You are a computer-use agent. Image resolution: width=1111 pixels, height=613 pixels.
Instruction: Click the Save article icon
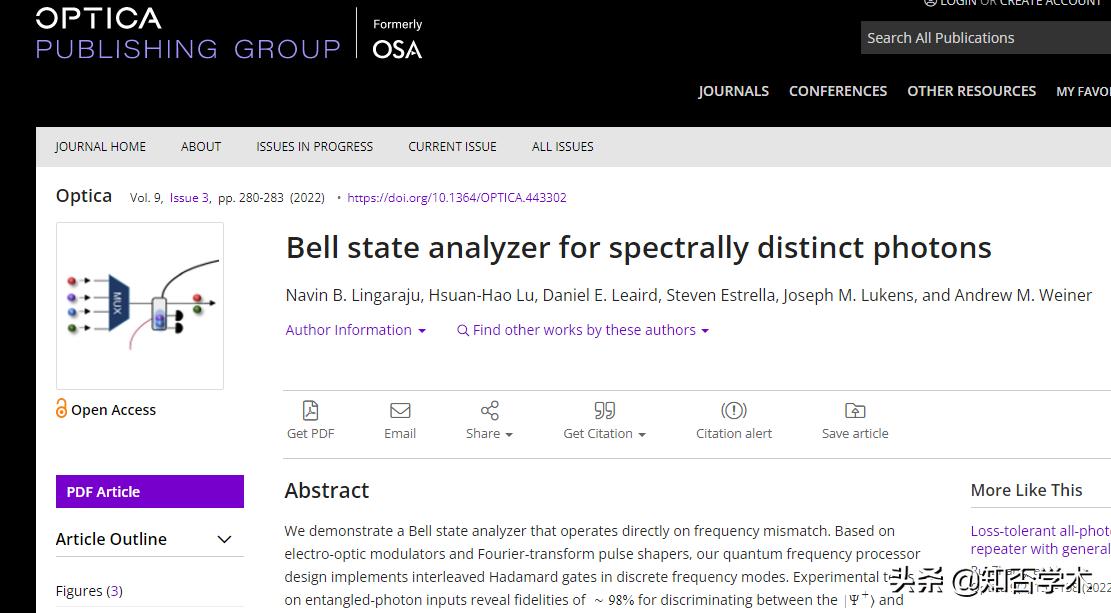[x=855, y=411]
